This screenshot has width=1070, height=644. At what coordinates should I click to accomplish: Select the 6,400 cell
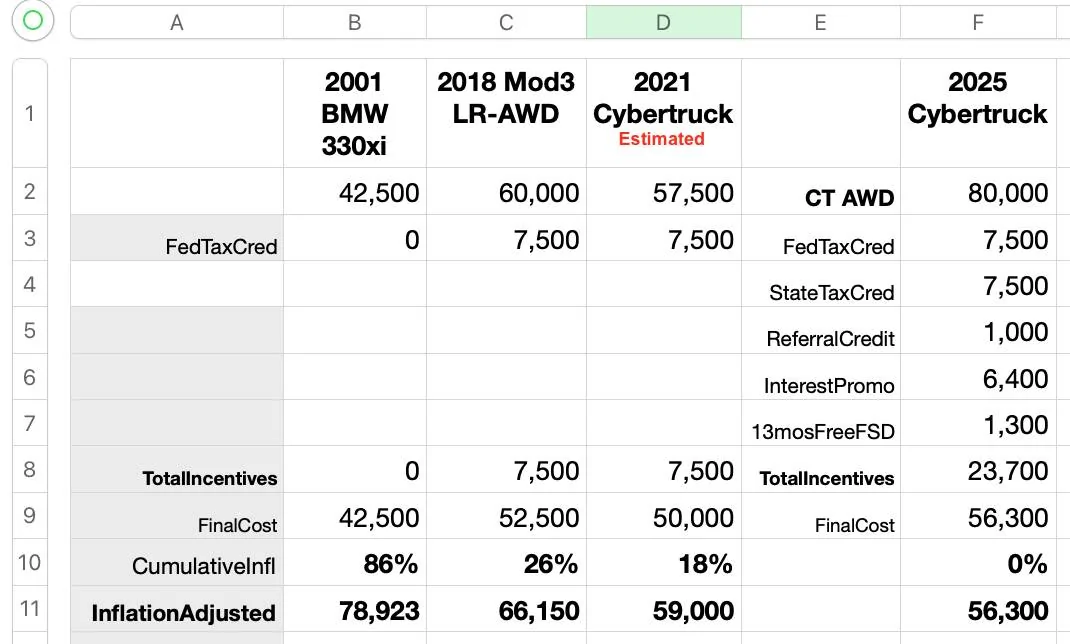[x=978, y=377]
